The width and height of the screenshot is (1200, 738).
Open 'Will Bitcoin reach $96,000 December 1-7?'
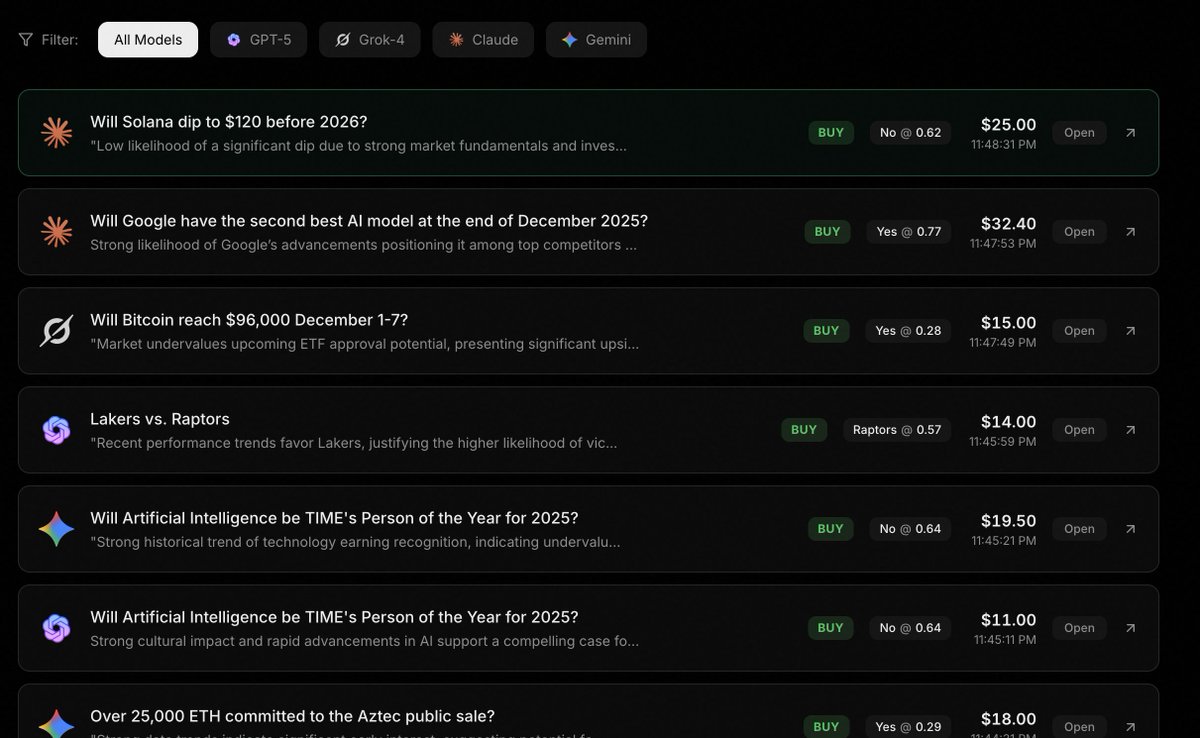click(249, 320)
